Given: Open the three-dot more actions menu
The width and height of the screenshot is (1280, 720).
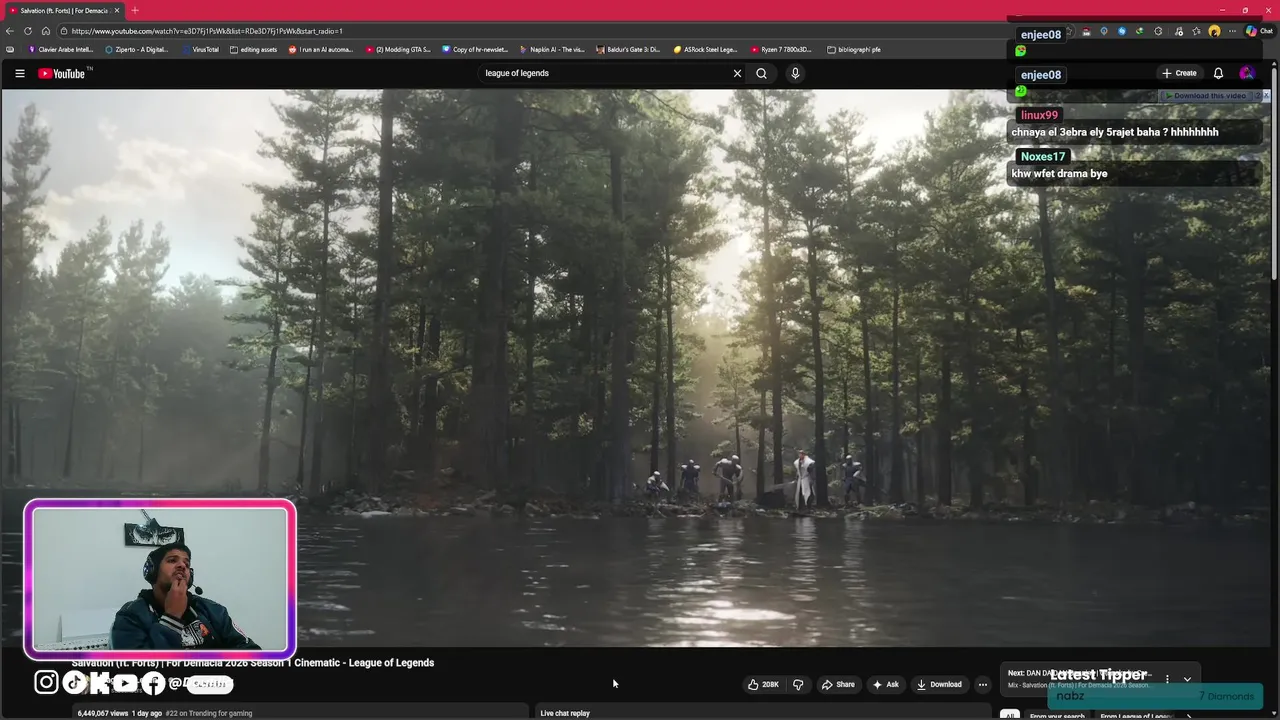Looking at the screenshot, I should point(983,685).
